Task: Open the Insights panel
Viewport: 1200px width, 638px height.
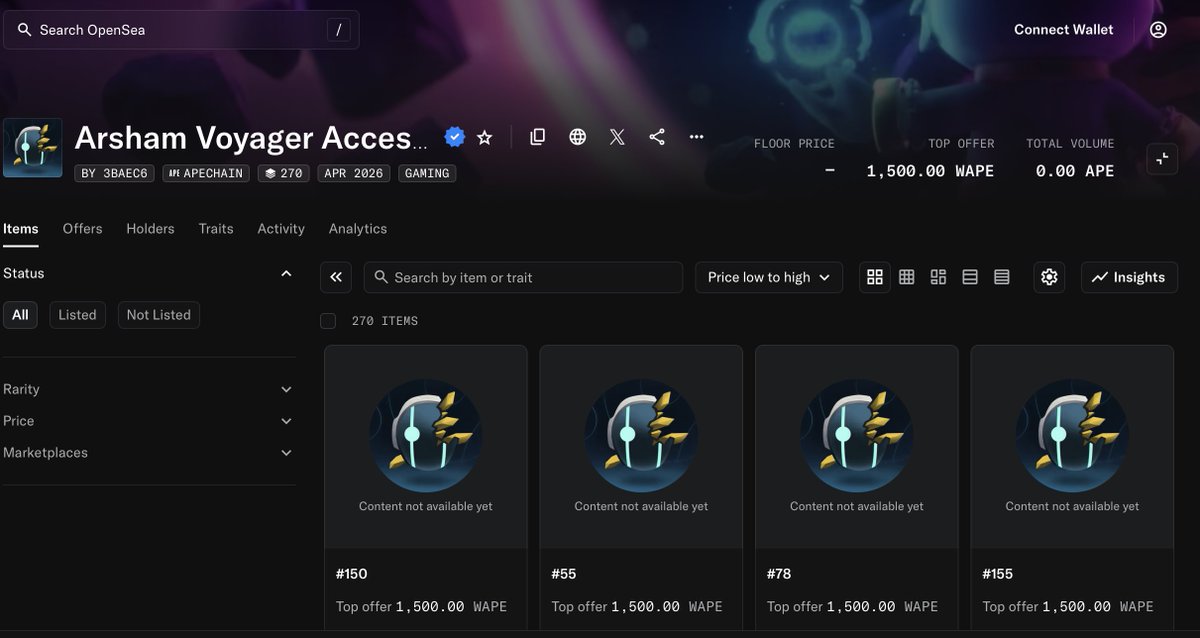Action: (x=1129, y=277)
